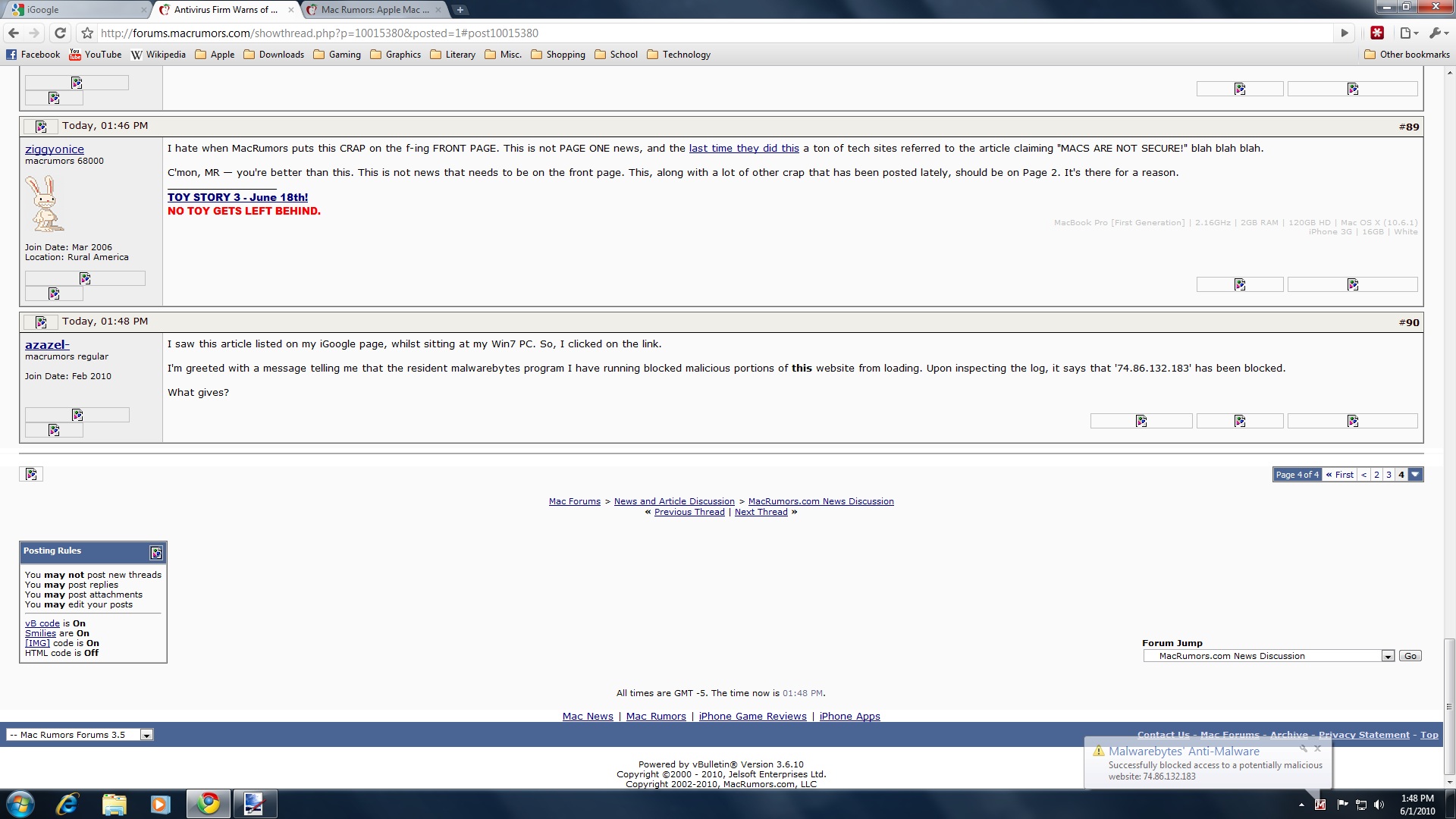Image resolution: width=1456 pixels, height=819 pixels.
Task: Open azazel-'s user profile link
Action: click(47, 345)
